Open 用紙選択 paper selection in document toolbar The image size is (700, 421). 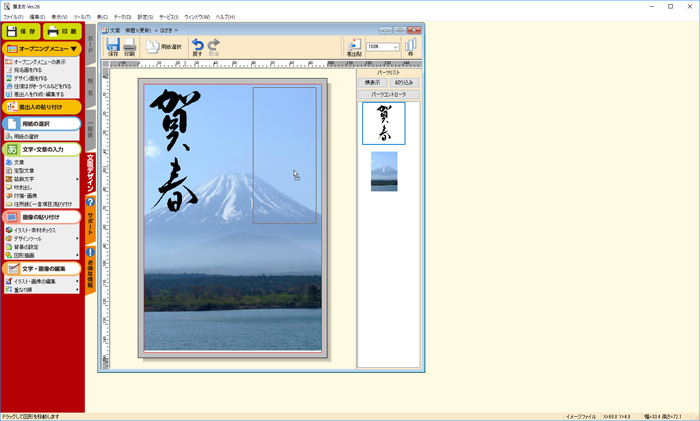pos(164,46)
